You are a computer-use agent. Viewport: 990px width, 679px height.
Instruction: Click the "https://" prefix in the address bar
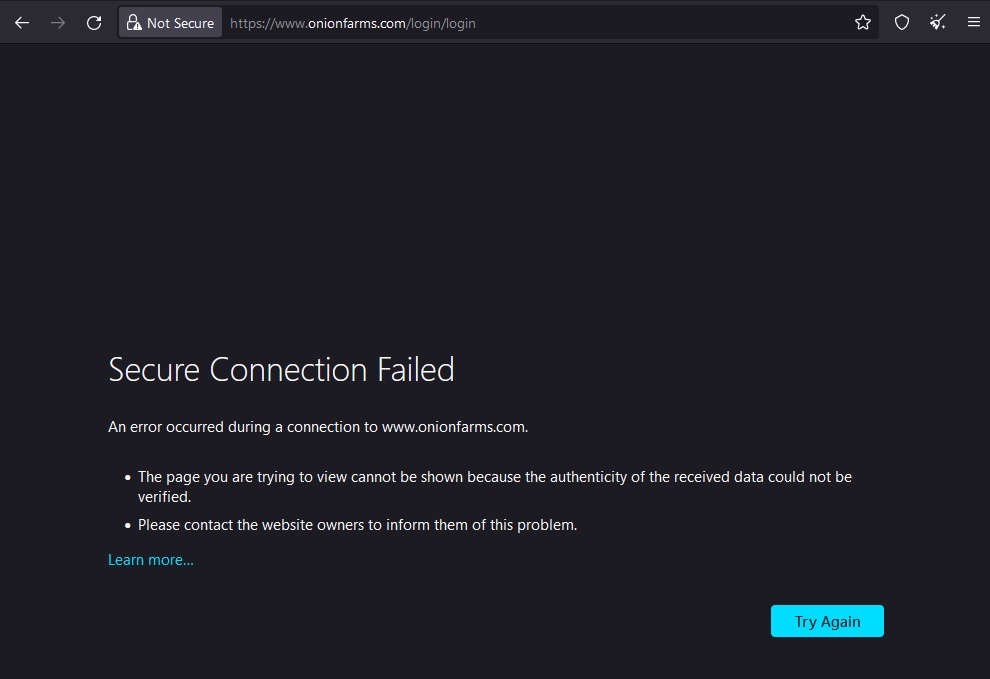click(251, 23)
